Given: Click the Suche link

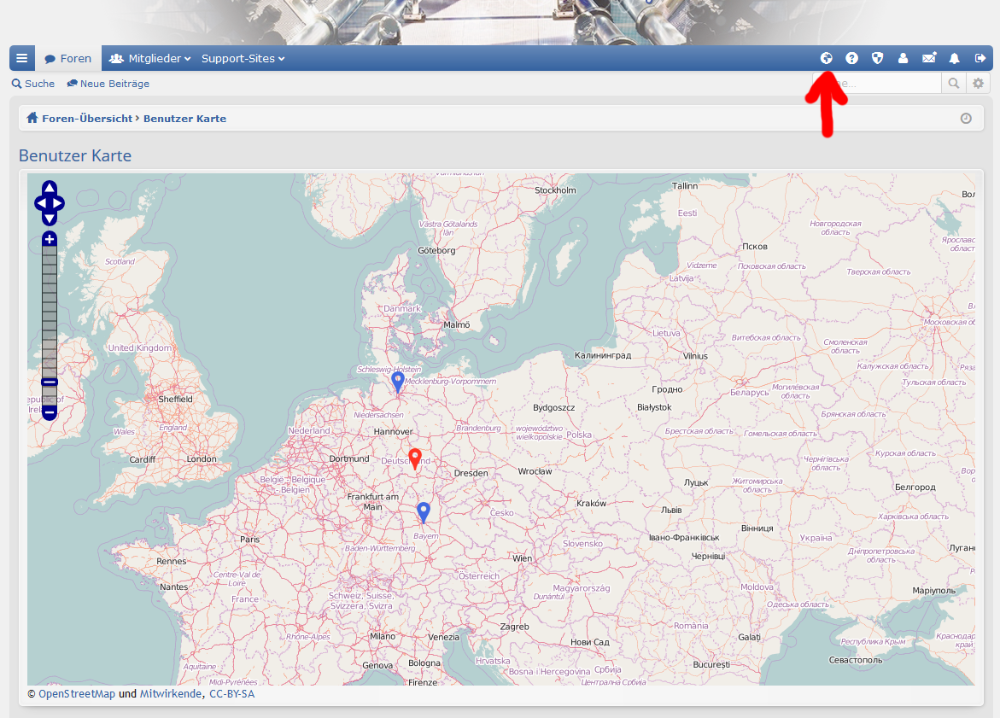Looking at the screenshot, I should point(33,84).
